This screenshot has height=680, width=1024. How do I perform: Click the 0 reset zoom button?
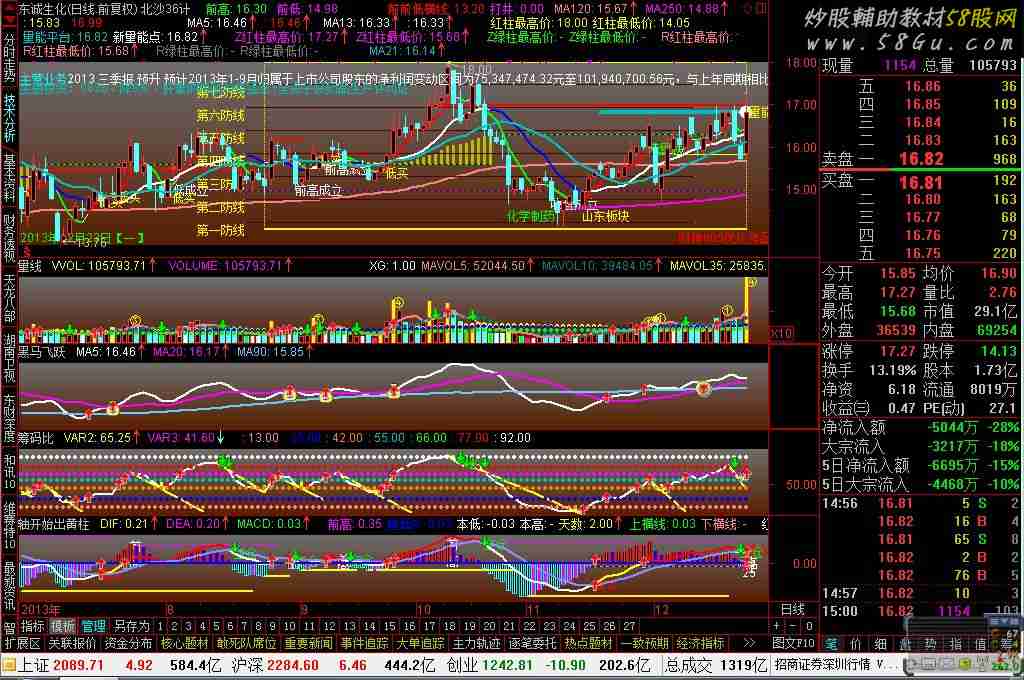(809, 626)
